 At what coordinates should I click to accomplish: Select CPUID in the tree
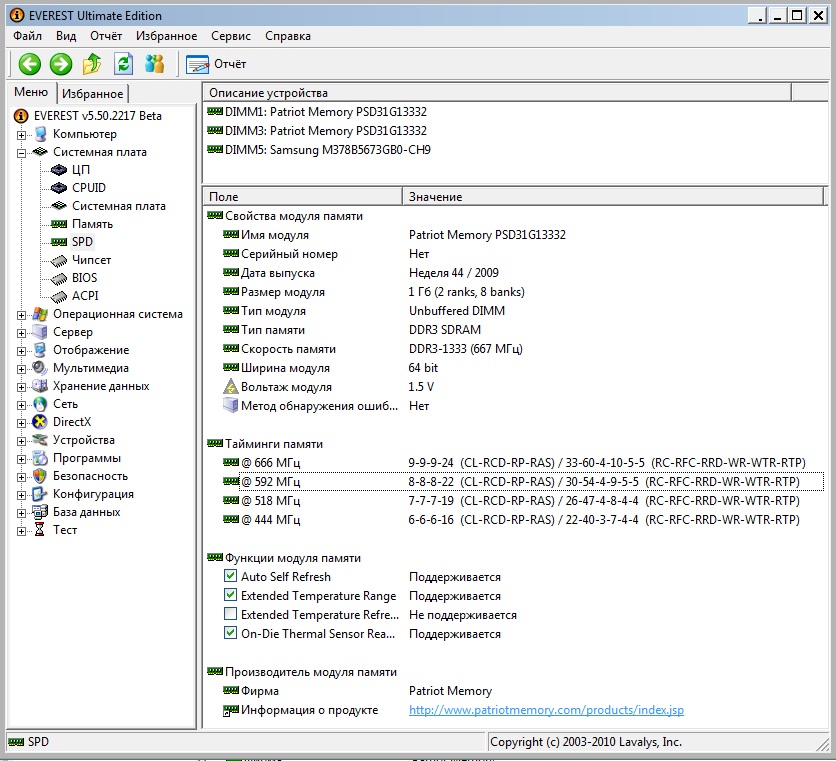[x=89, y=188]
